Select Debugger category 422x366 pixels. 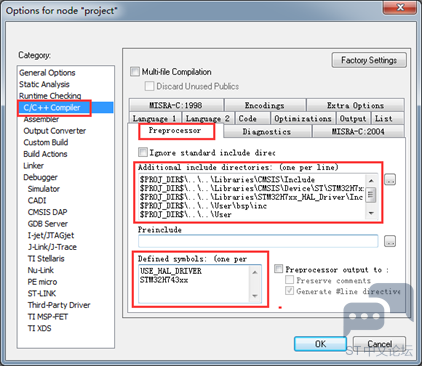40,177
